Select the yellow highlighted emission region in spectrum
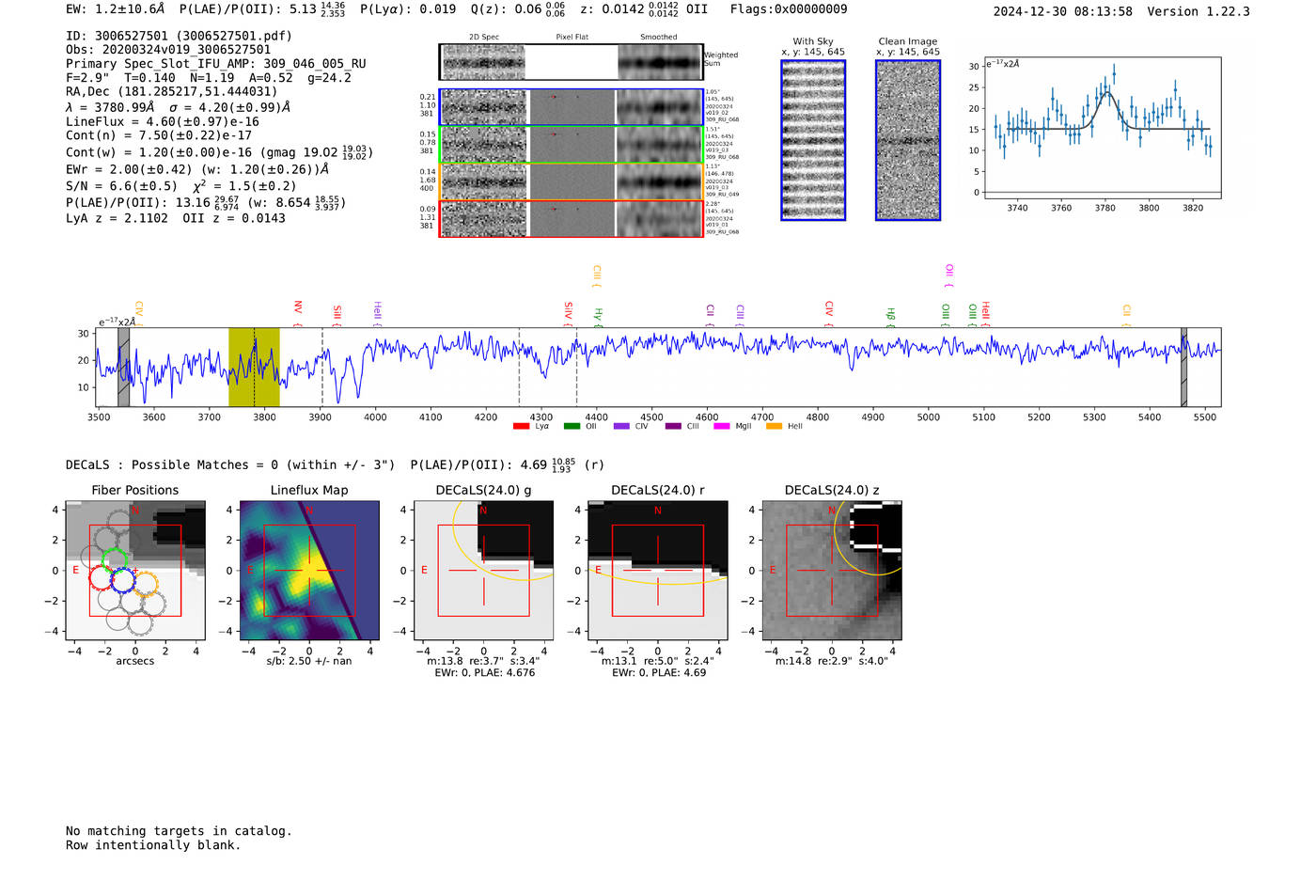The image size is (1316, 896). 254,367
